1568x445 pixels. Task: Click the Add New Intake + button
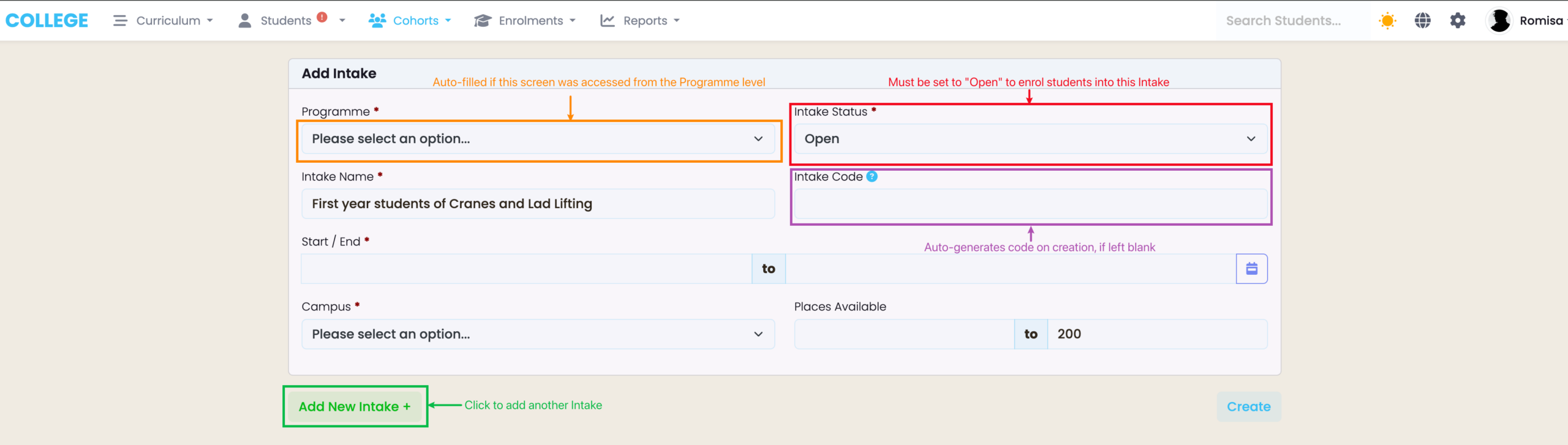point(355,406)
